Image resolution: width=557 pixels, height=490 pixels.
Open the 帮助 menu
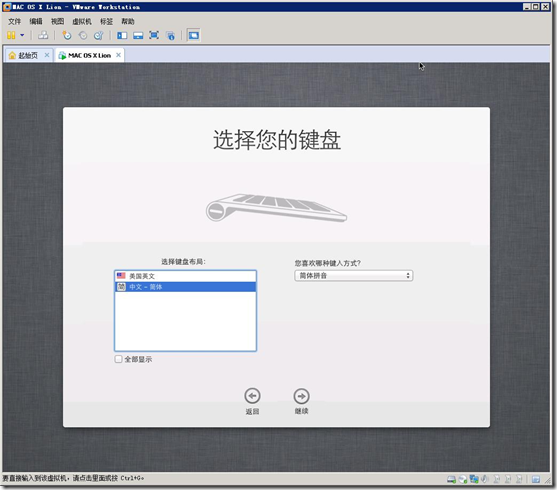click(128, 22)
